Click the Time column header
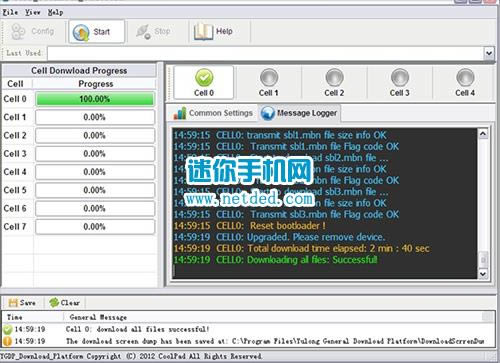This screenshot has width=500, height=363. [x=15, y=317]
